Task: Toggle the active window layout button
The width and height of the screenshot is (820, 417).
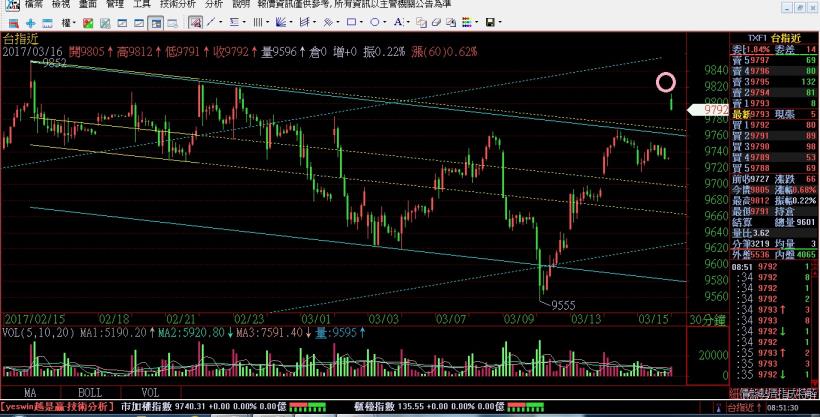Action: pos(156,22)
